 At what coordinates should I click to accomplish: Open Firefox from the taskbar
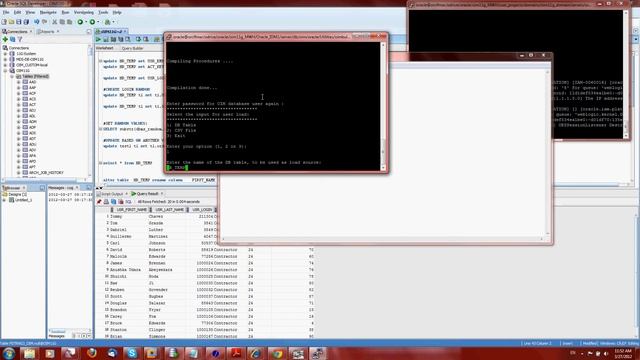coord(91,353)
